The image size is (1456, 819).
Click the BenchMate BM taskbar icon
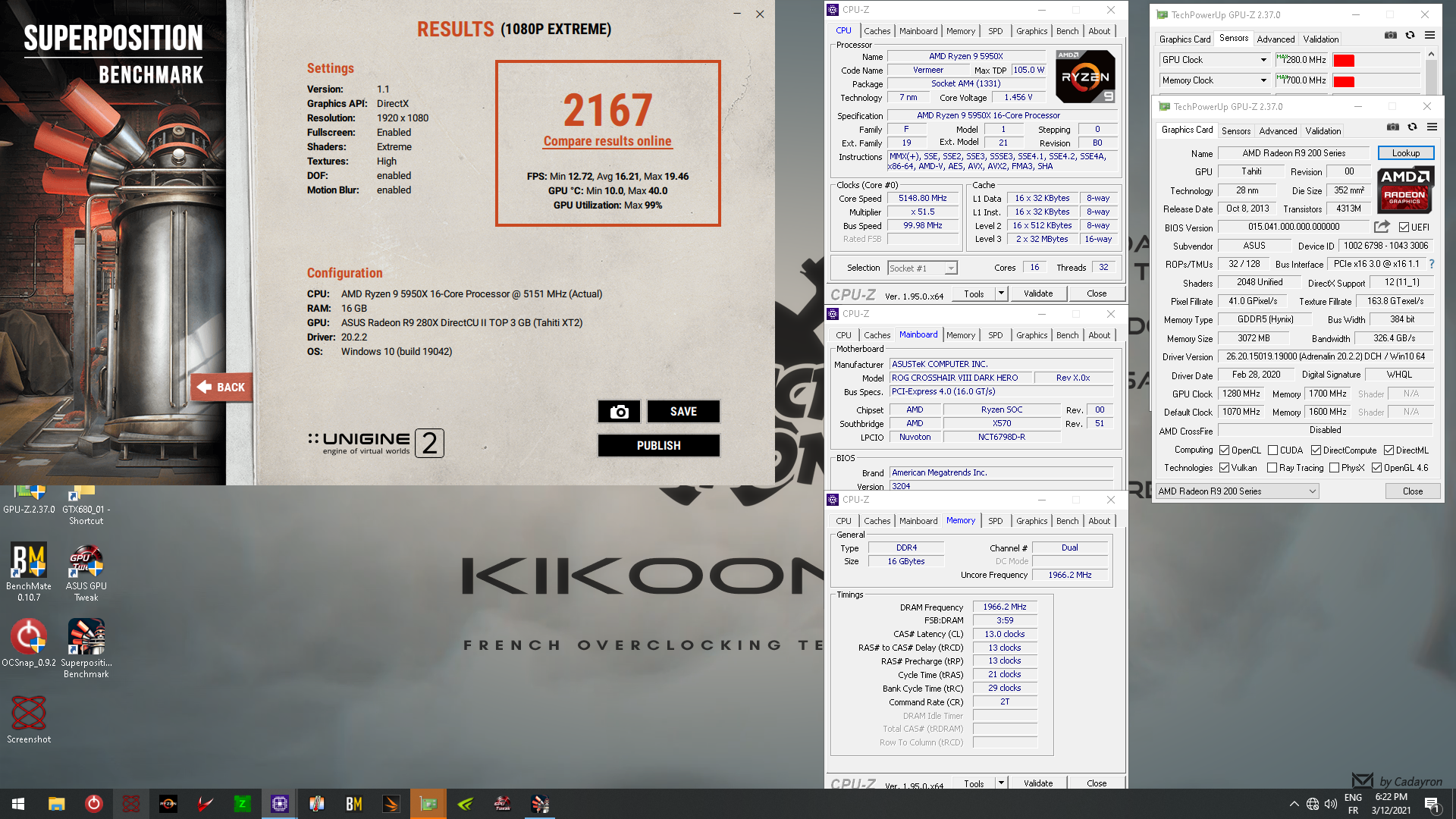(354, 804)
